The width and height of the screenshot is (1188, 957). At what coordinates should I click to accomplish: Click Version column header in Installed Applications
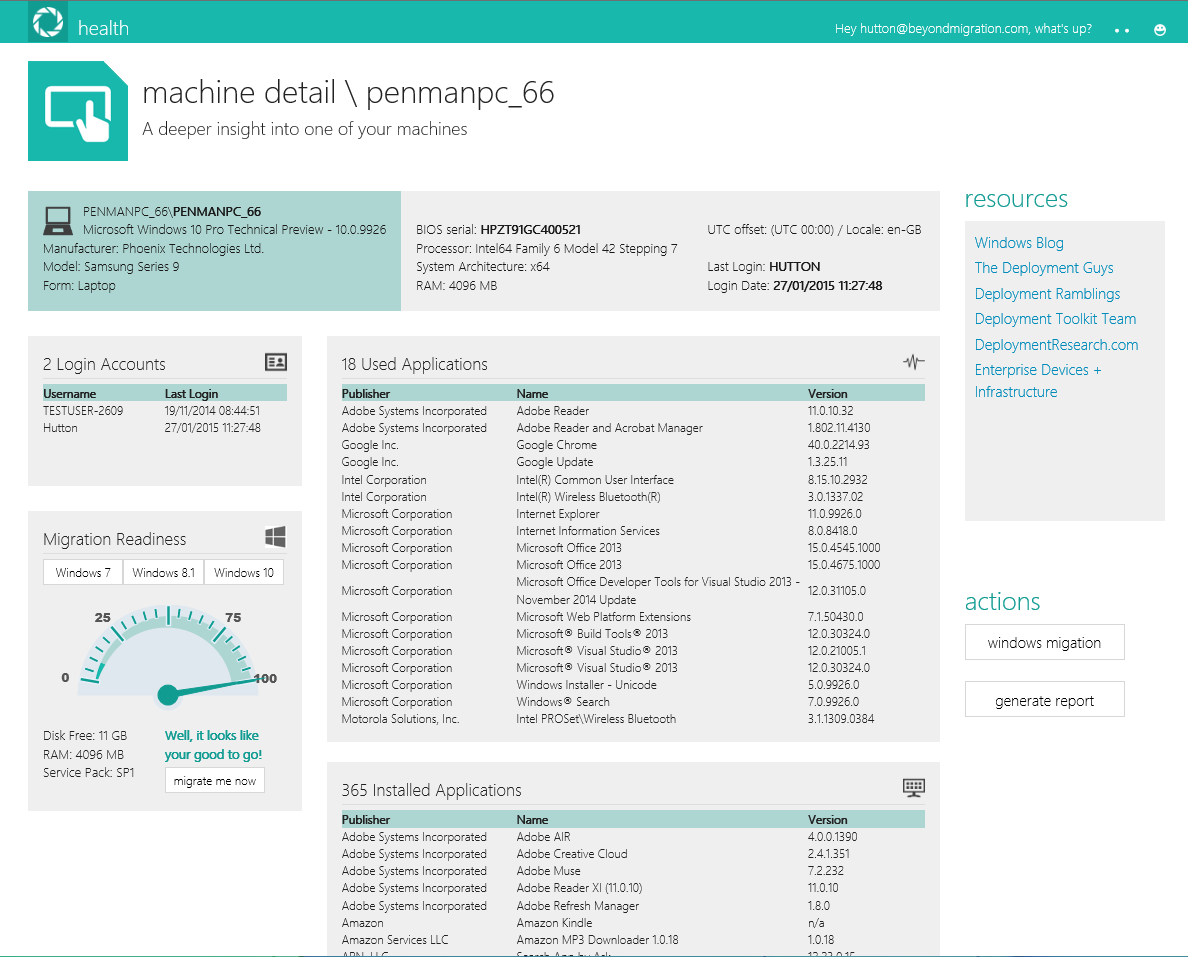827,820
